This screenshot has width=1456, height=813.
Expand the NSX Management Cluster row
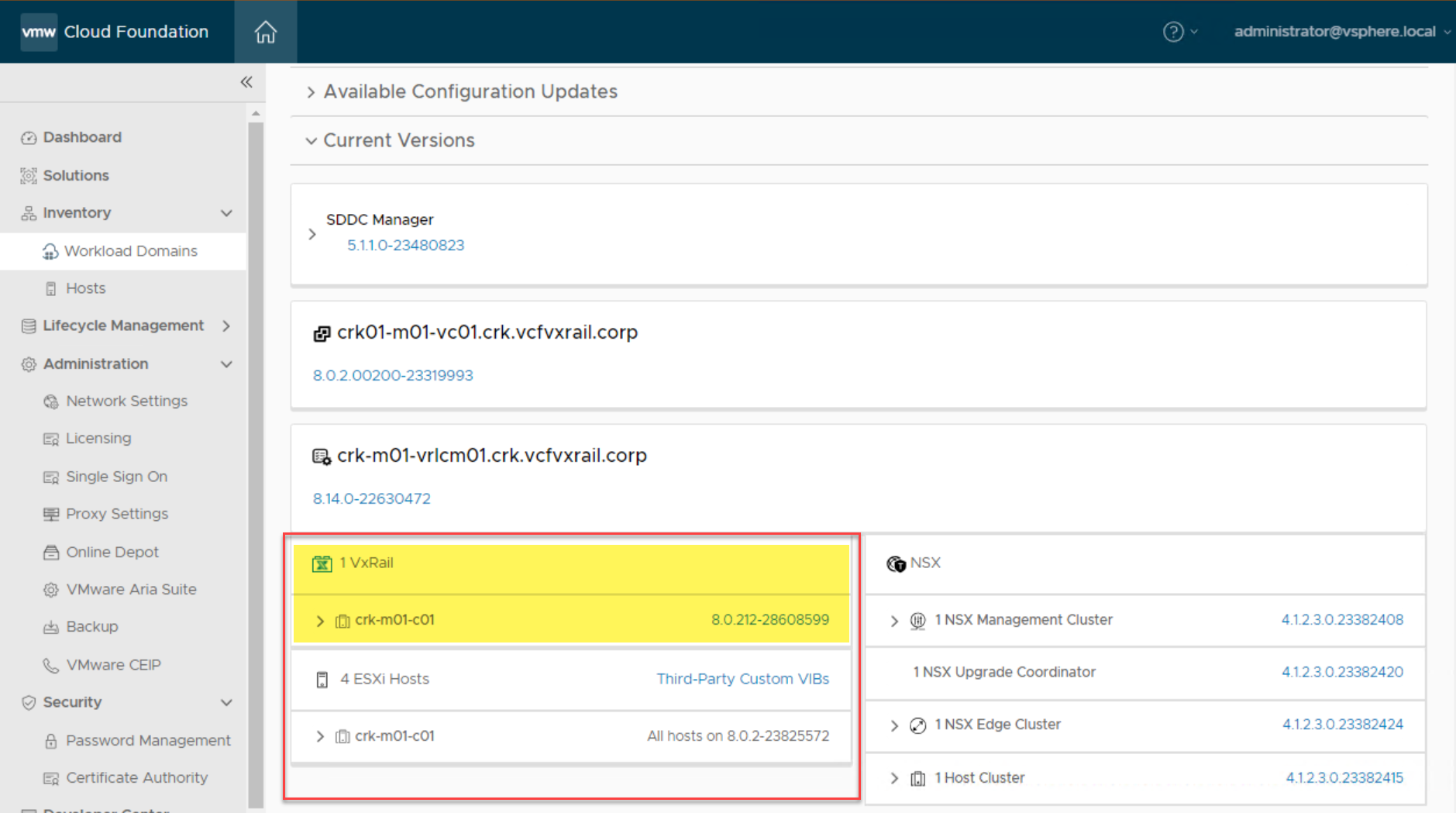(x=894, y=621)
